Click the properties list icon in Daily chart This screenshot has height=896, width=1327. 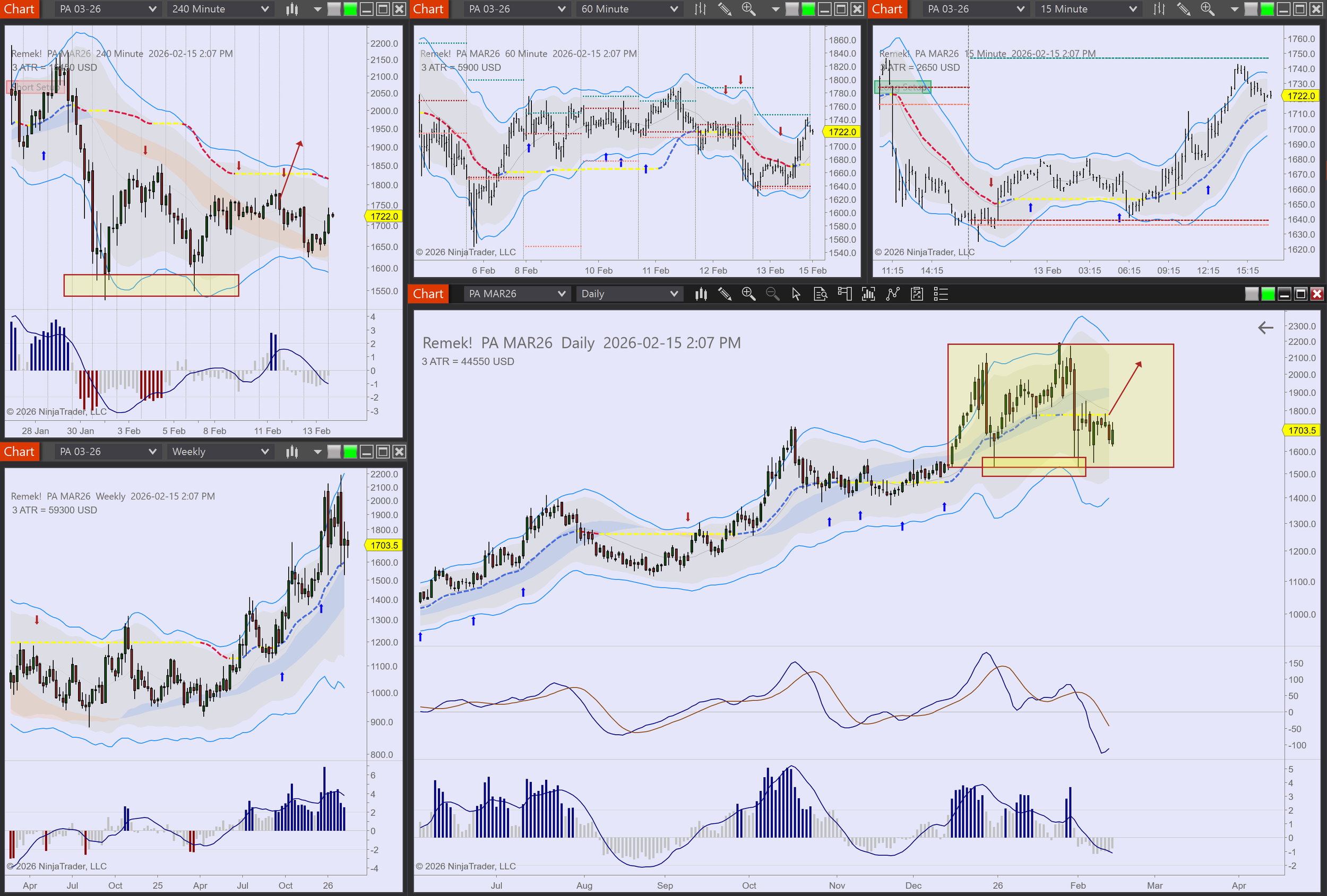(941, 294)
